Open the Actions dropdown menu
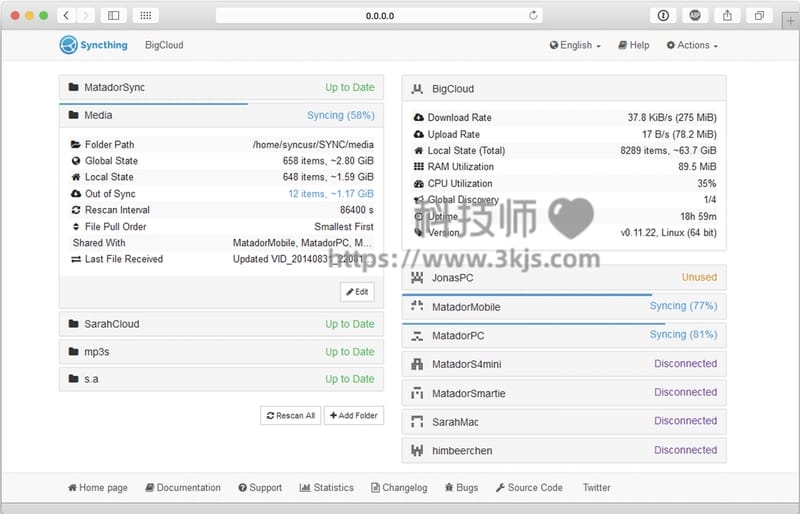Screen dimensions: 800x514 coord(692,45)
